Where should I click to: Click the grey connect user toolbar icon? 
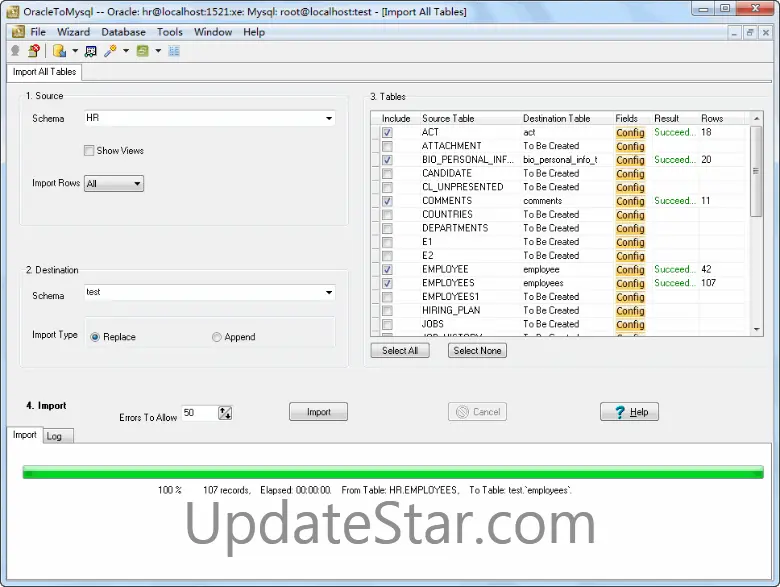(15, 51)
